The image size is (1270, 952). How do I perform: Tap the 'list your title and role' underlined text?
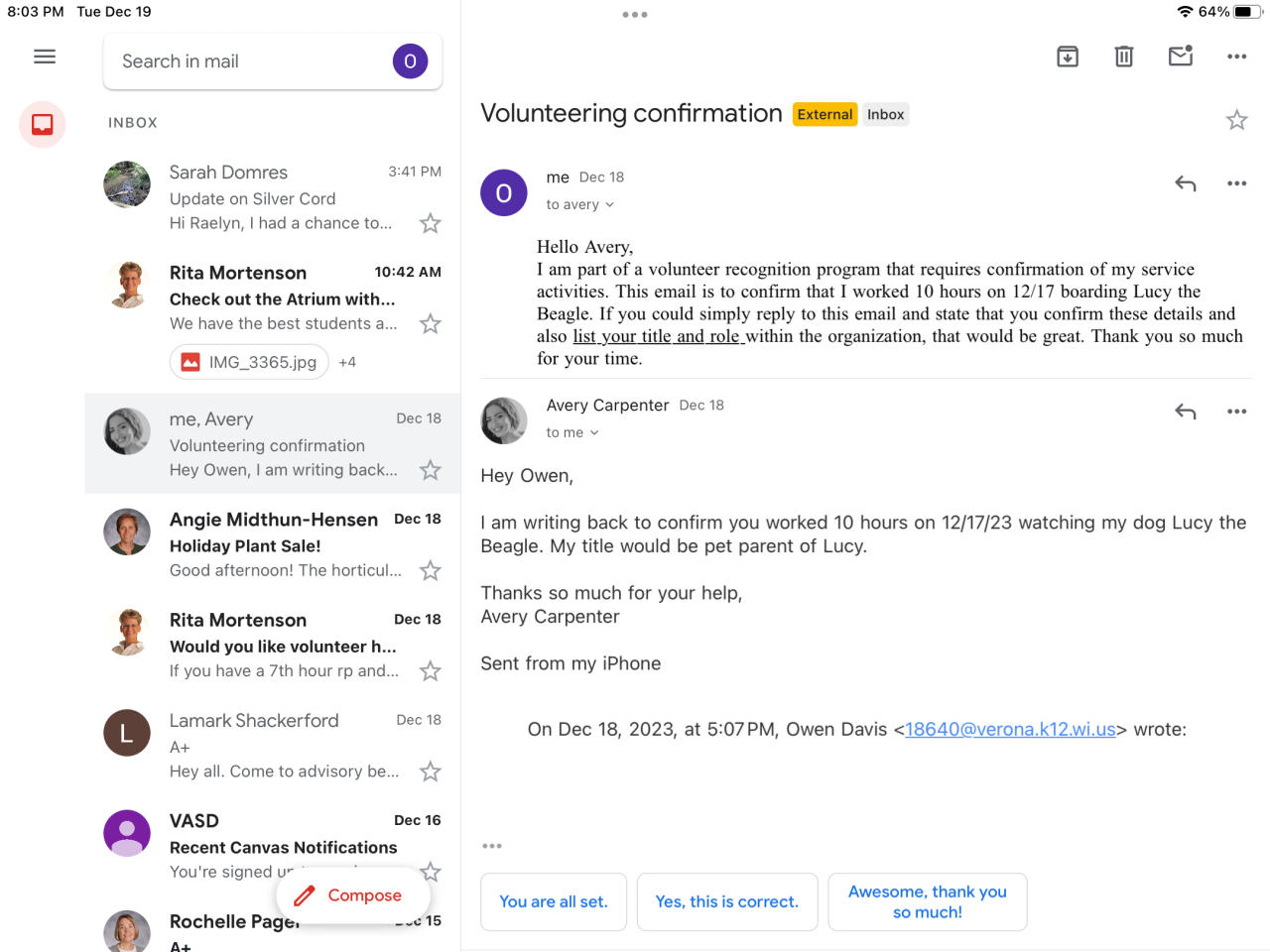(x=656, y=336)
